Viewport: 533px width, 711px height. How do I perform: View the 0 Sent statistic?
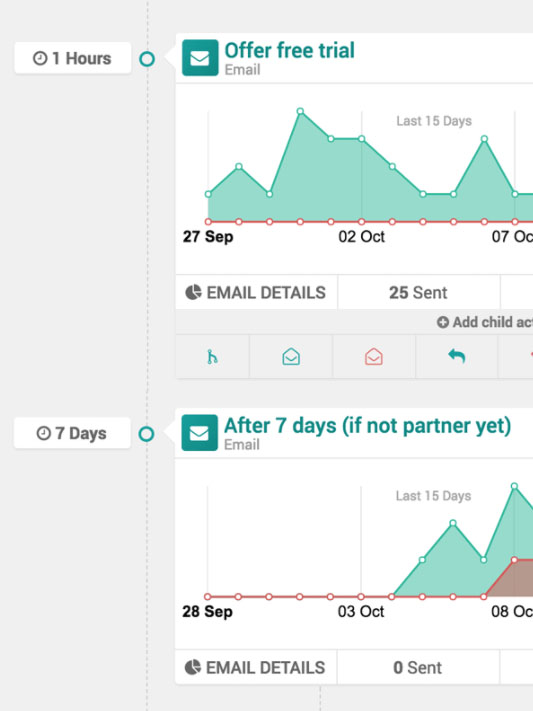point(417,667)
